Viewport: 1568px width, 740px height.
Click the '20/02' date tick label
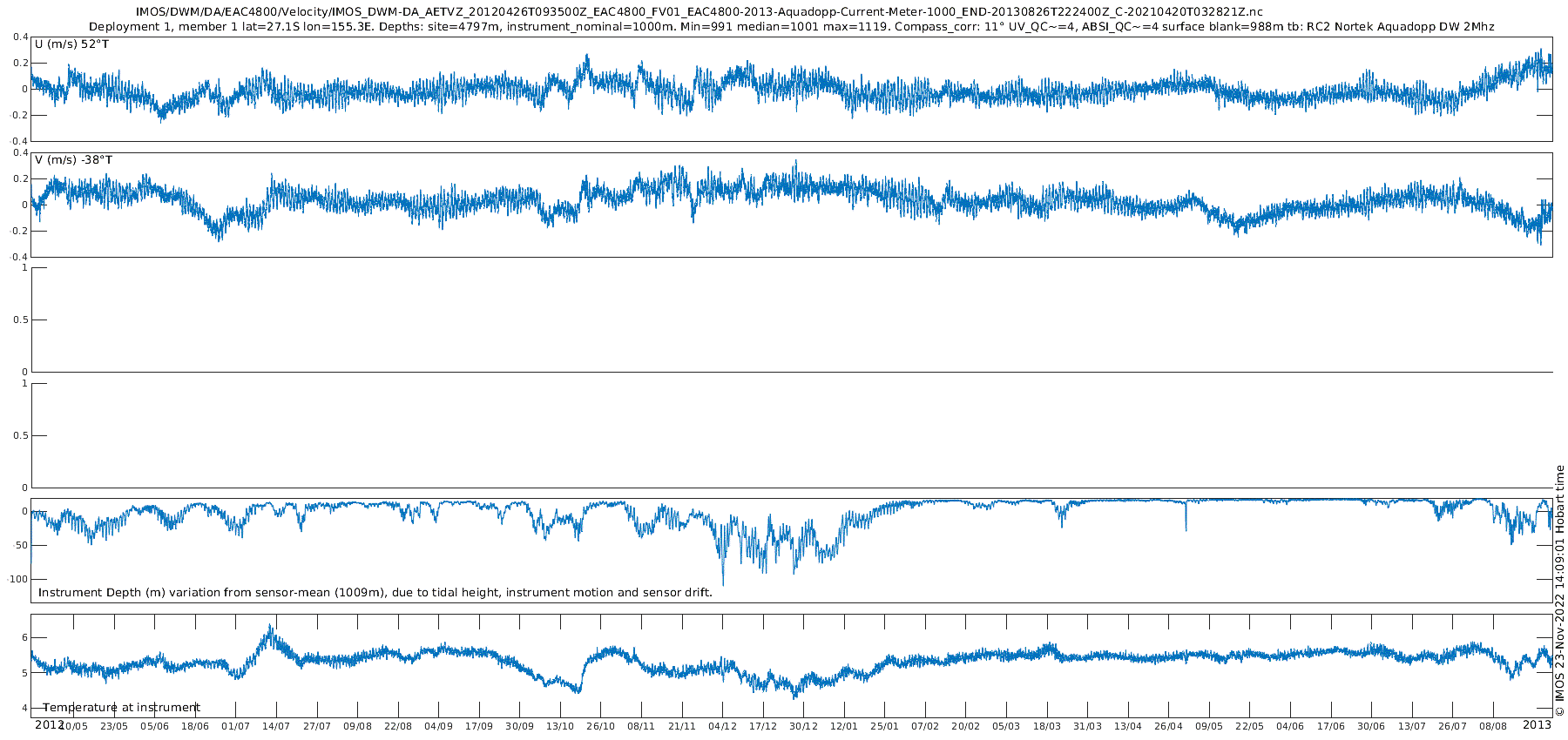(965, 726)
